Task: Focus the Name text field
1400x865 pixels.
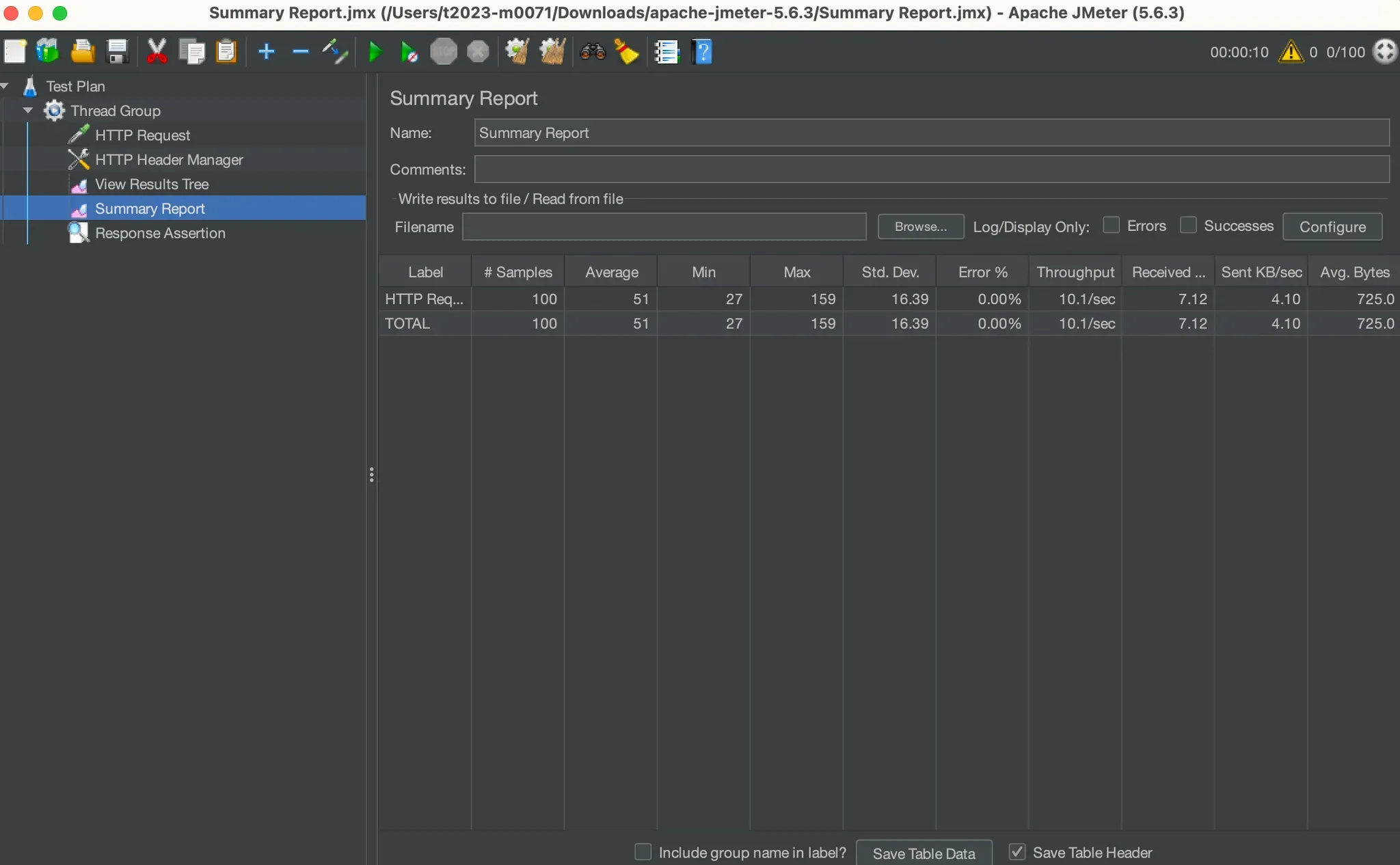Action: tap(932, 133)
